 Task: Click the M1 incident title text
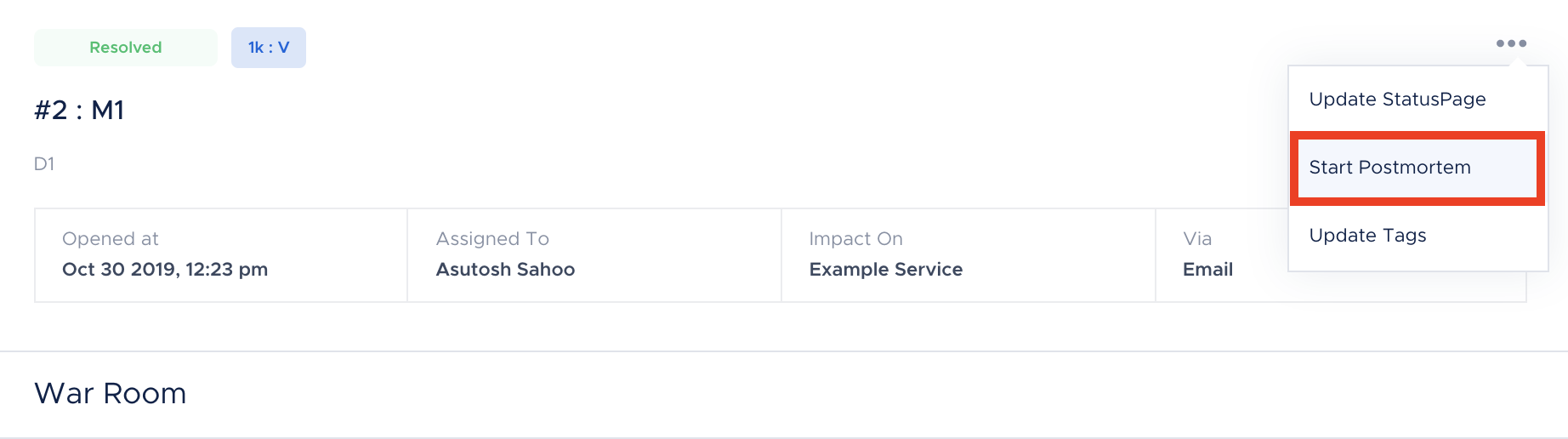point(108,111)
